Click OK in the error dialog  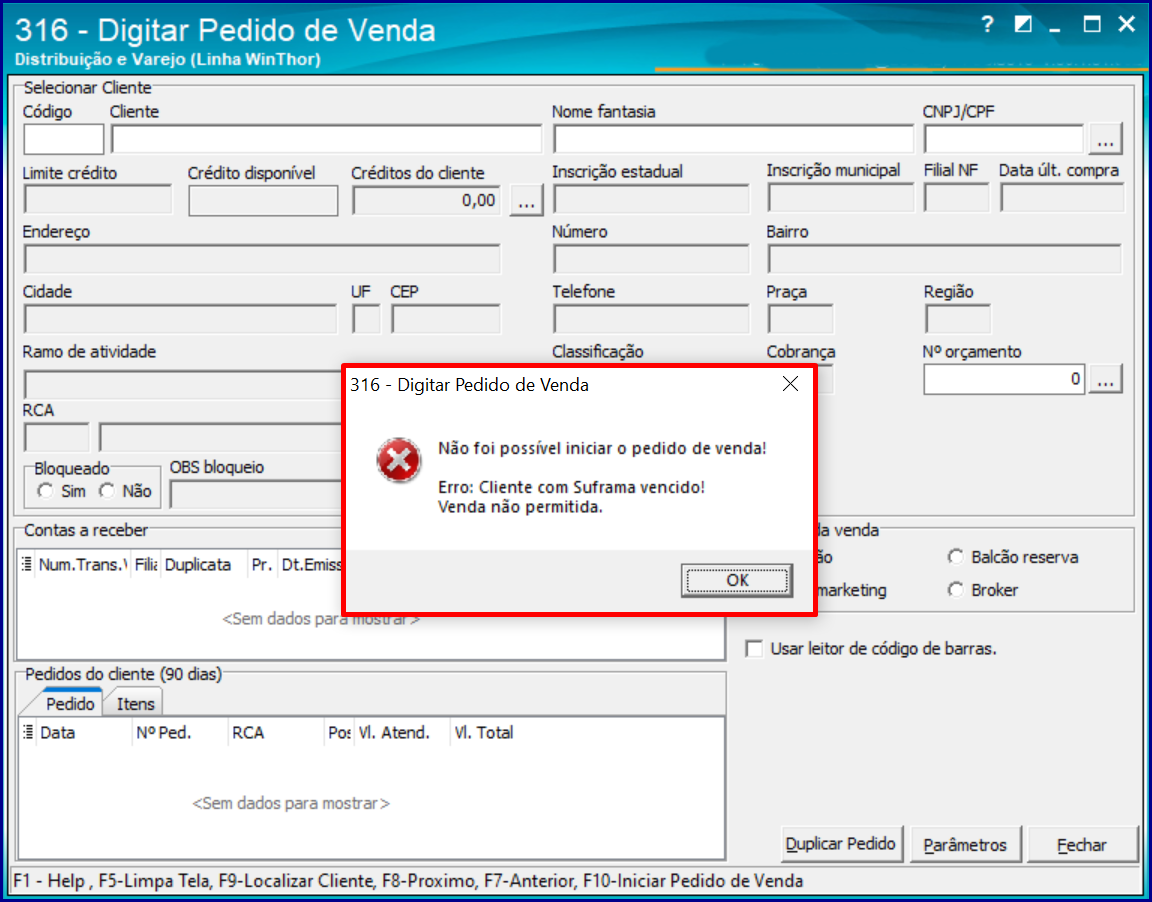pos(737,580)
